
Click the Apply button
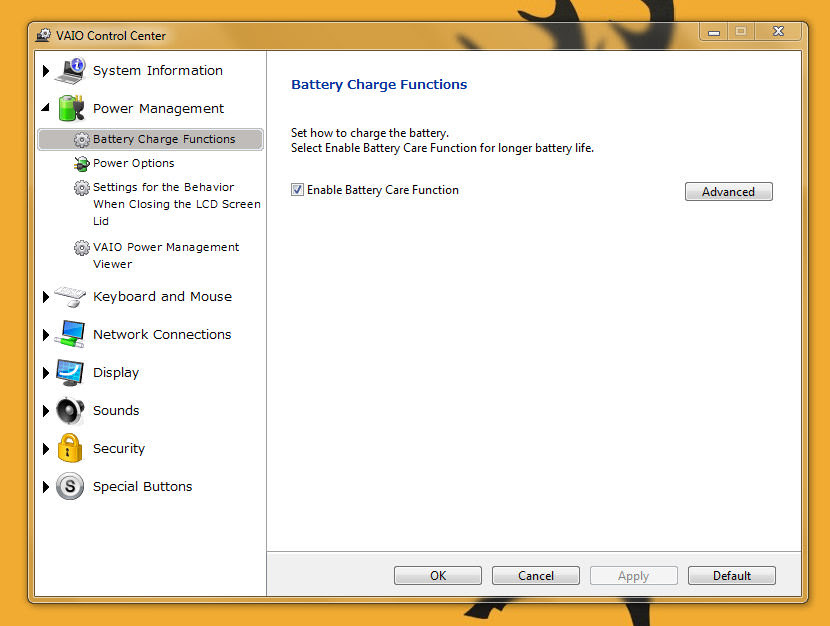pyautogui.click(x=634, y=576)
